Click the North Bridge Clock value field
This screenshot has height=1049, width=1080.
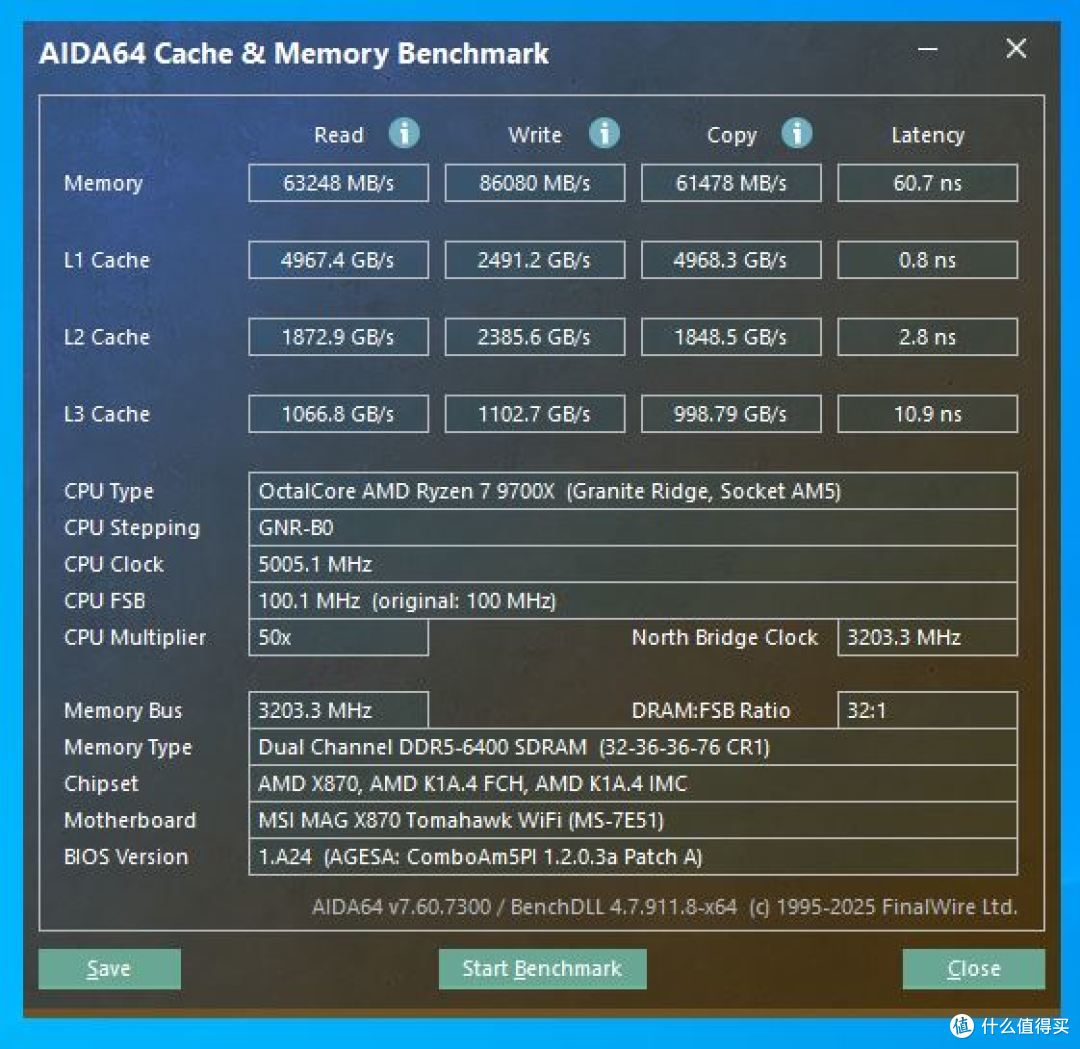click(927, 637)
